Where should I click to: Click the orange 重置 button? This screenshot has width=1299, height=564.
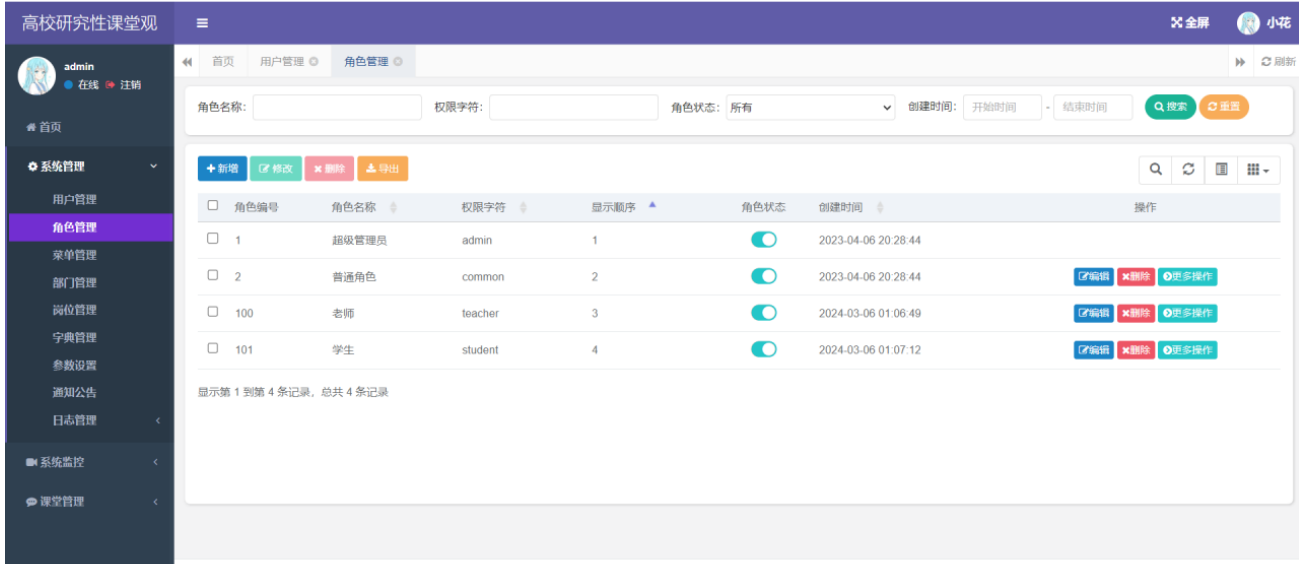pos(1224,107)
